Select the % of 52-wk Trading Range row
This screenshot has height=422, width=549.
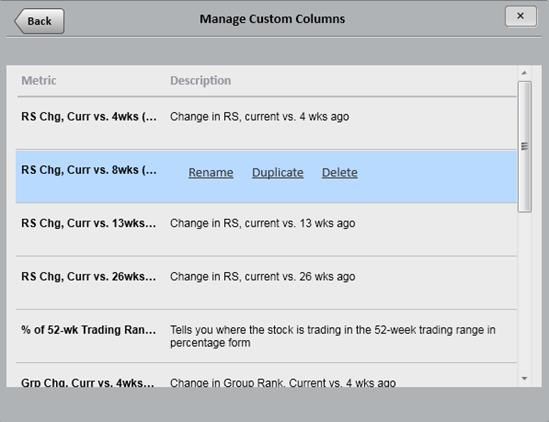coord(266,337)
